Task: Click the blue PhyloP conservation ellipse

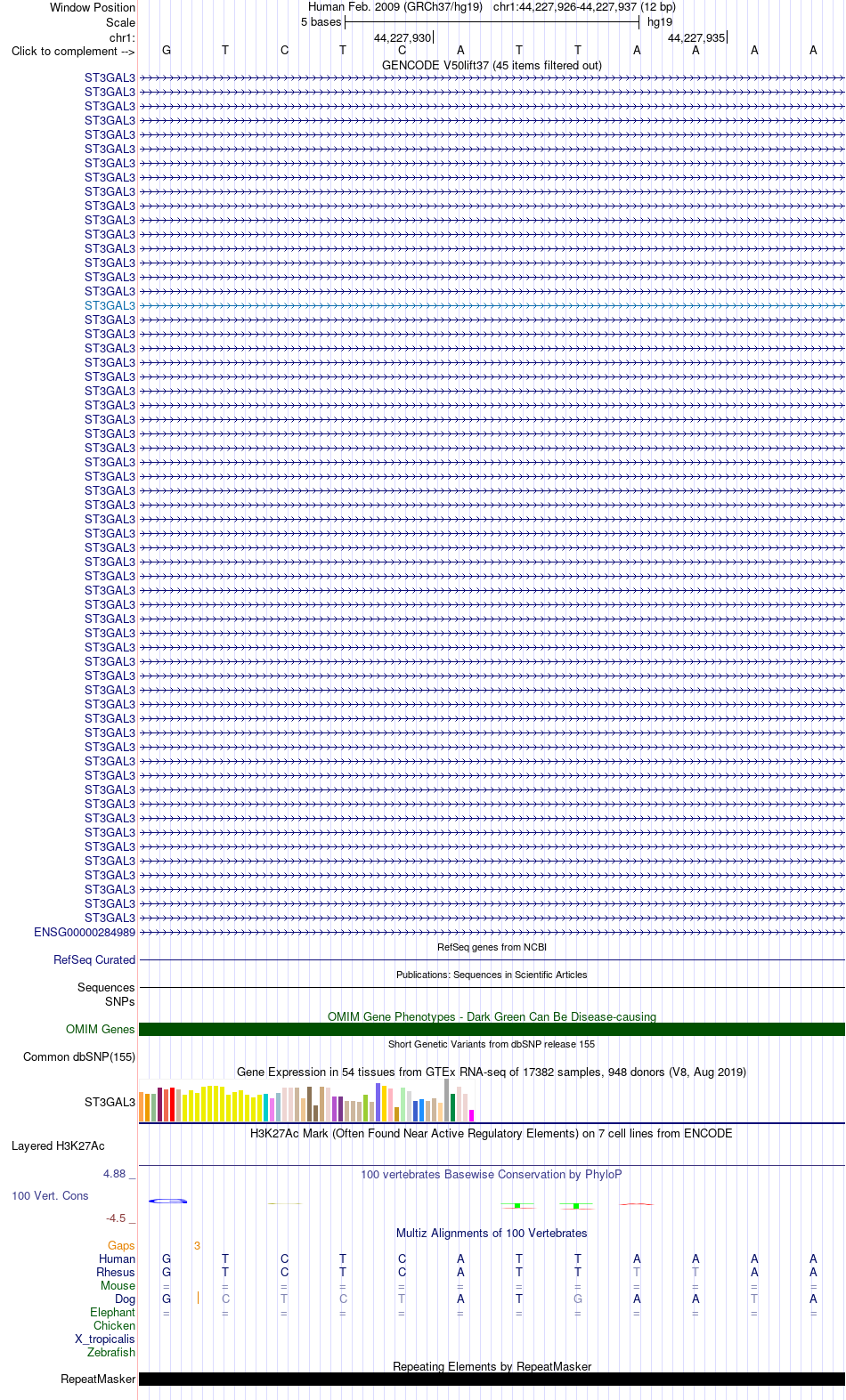Action: click(x=167, y=1202)
